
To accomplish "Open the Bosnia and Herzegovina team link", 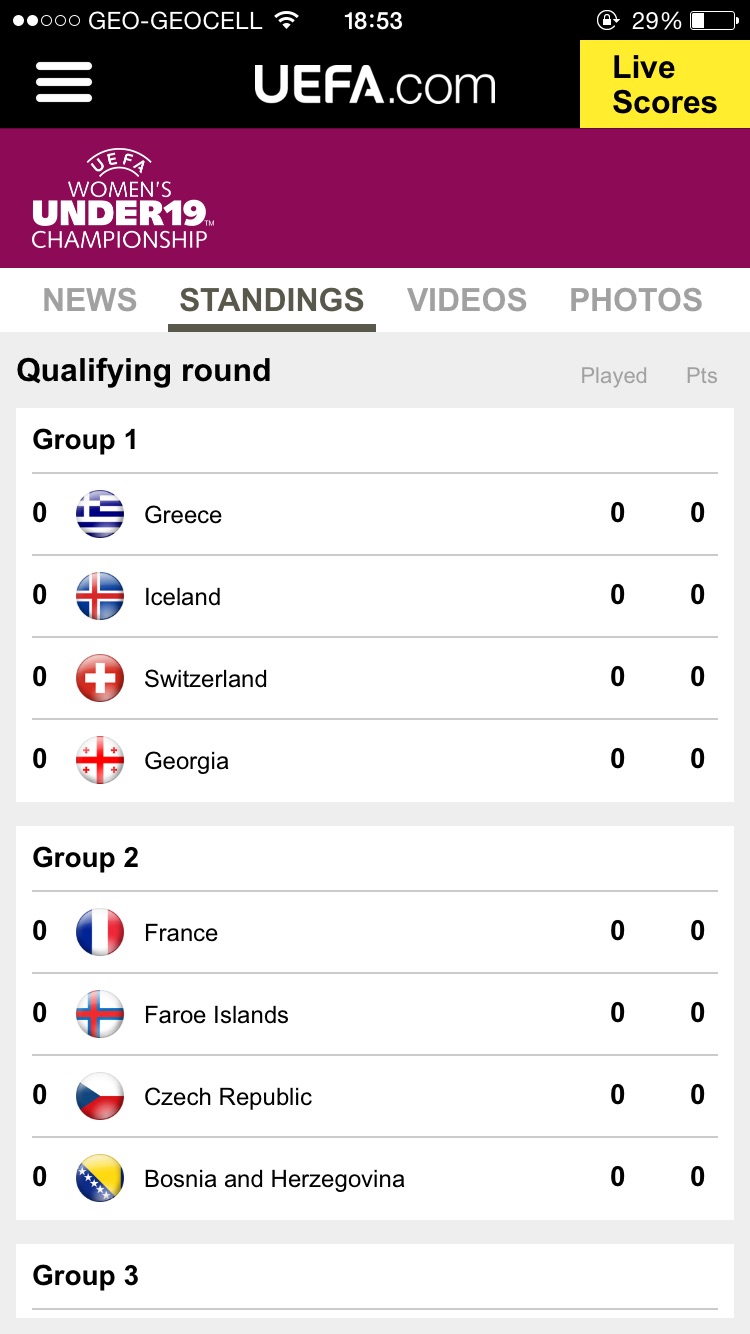I will click(274, 1179).
